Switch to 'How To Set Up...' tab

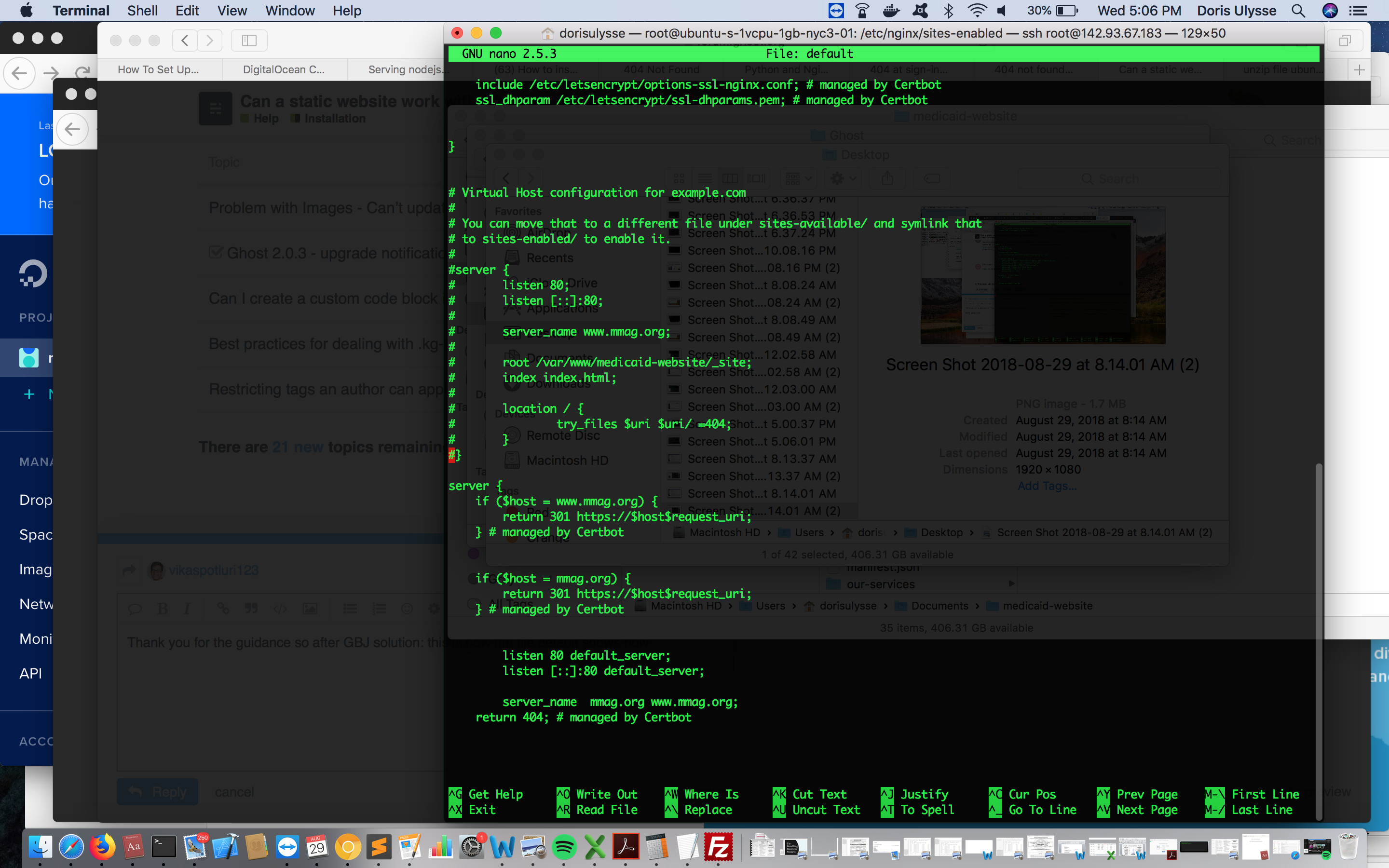click(x=158, y=69)
